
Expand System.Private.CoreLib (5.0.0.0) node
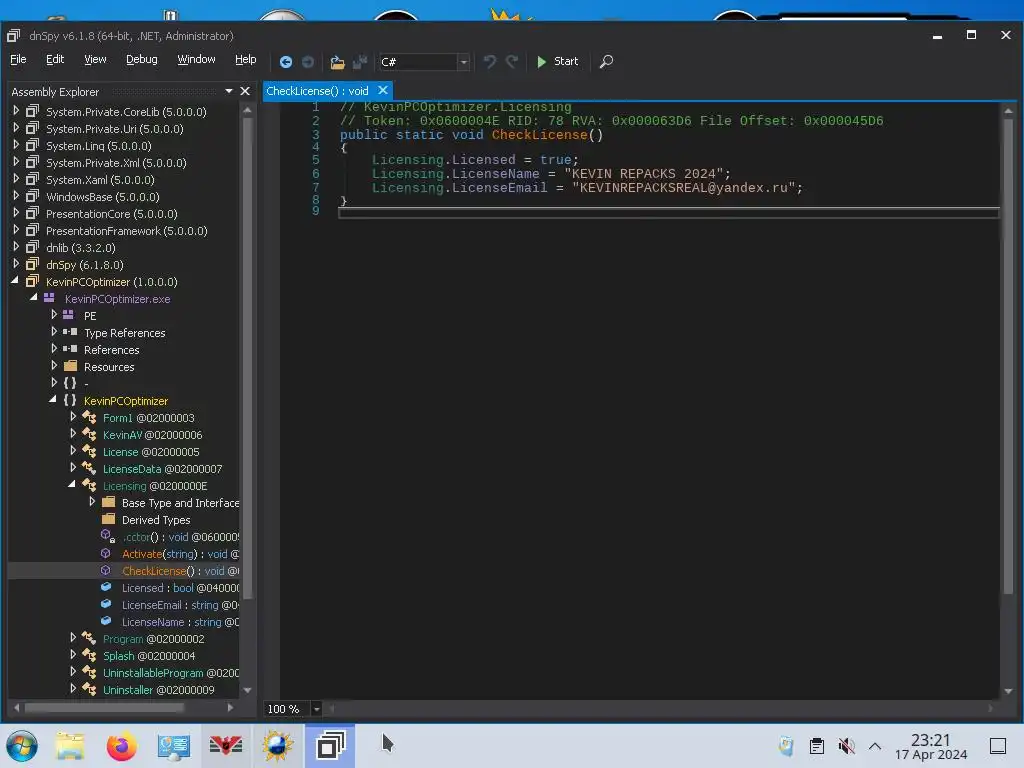tap(16, 111)
